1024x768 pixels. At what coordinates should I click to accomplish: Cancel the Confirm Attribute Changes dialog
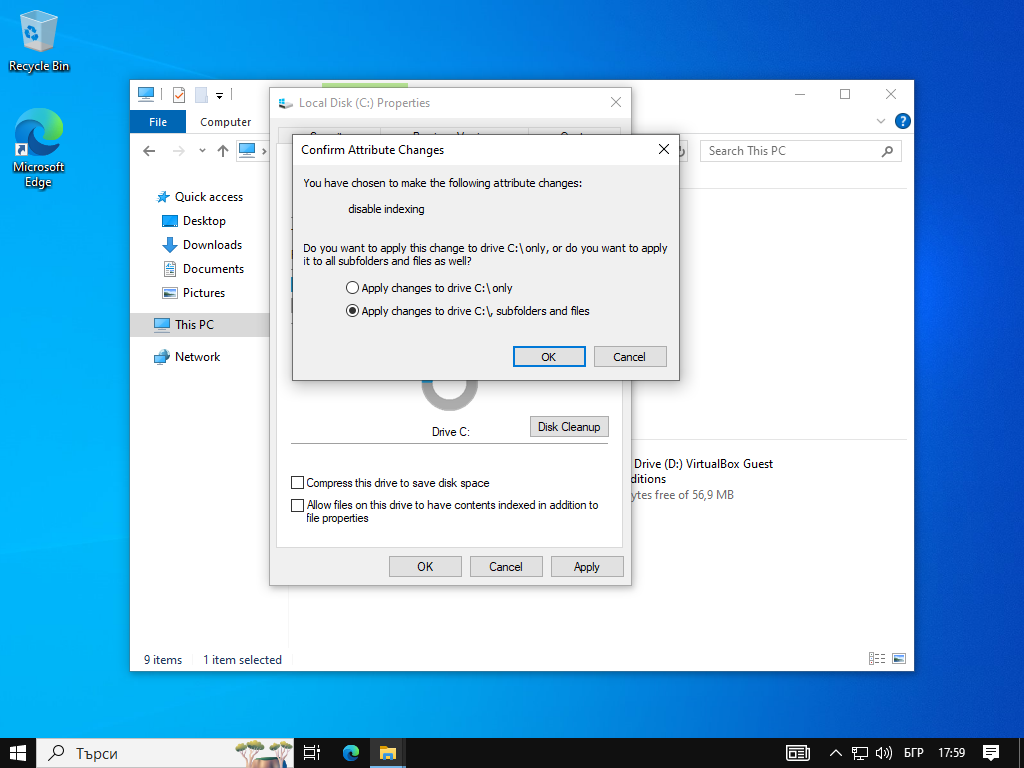pyautogui.click(x=629, y=357)
